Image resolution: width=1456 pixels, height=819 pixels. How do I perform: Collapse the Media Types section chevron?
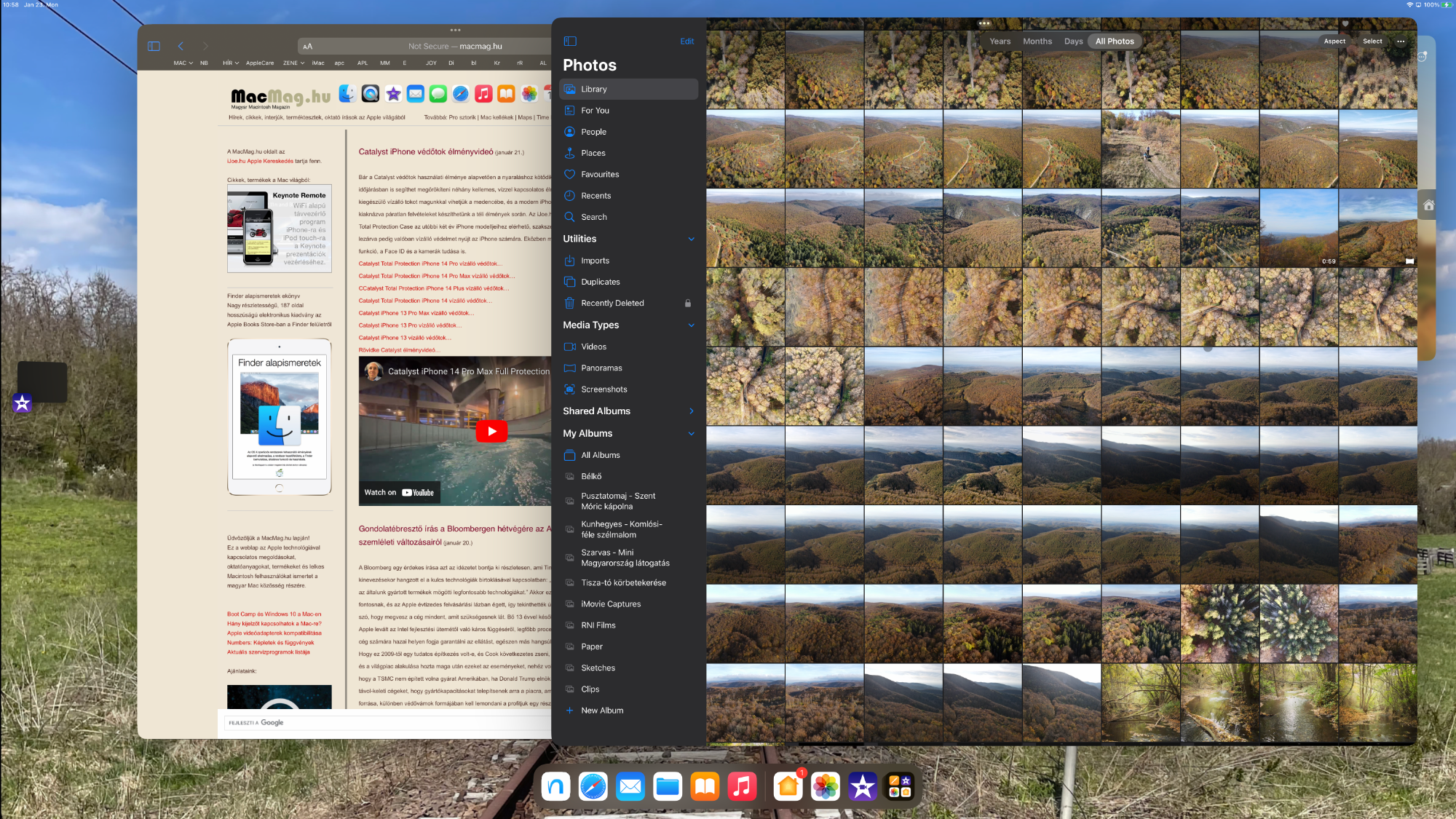pyautogui.click(x=691, y=325)
